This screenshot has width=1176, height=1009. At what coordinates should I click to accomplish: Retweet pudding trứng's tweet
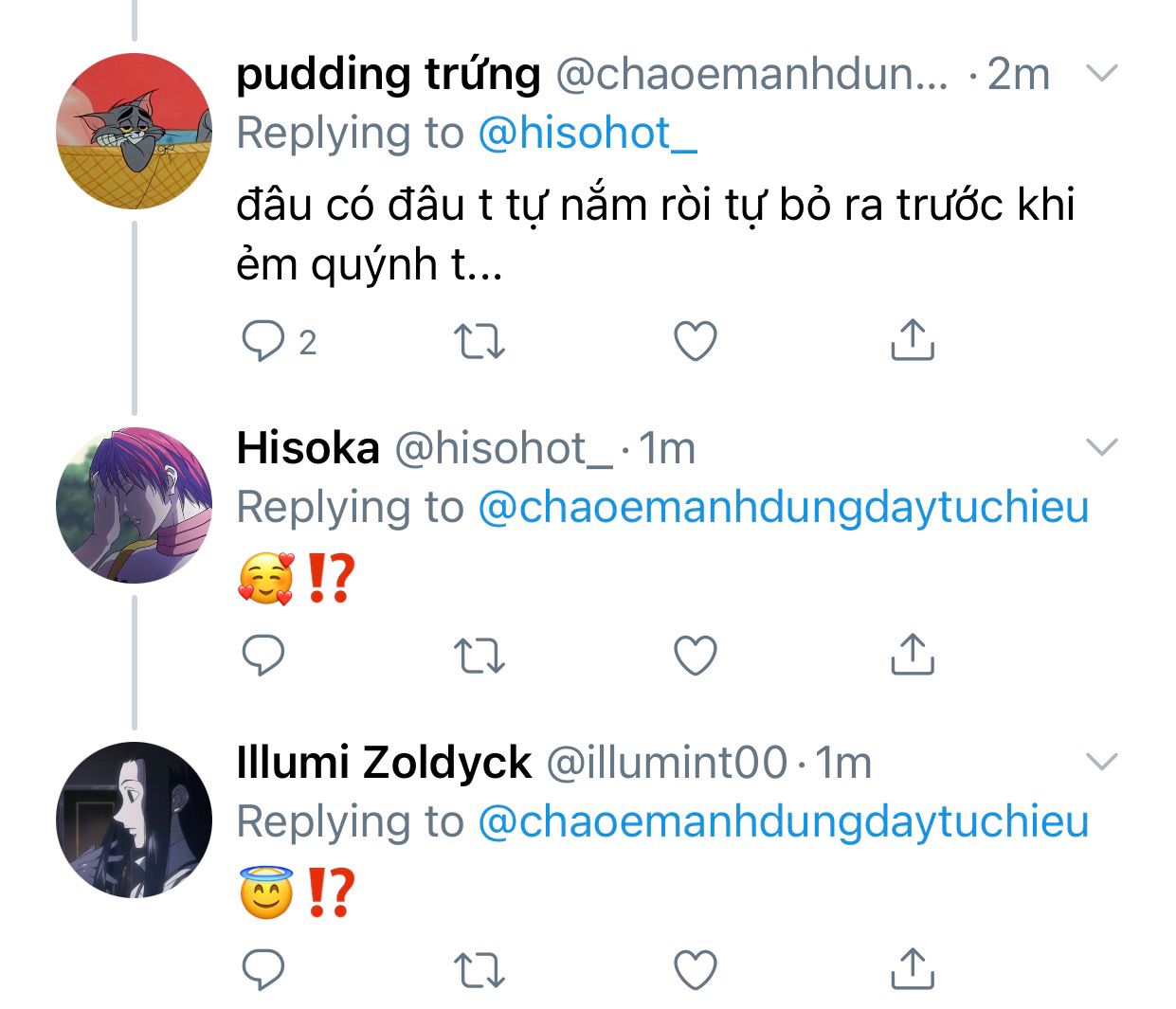tap(479, 341)
